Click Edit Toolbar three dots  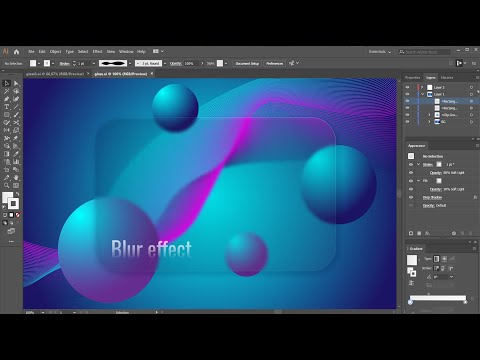(11, 241)
